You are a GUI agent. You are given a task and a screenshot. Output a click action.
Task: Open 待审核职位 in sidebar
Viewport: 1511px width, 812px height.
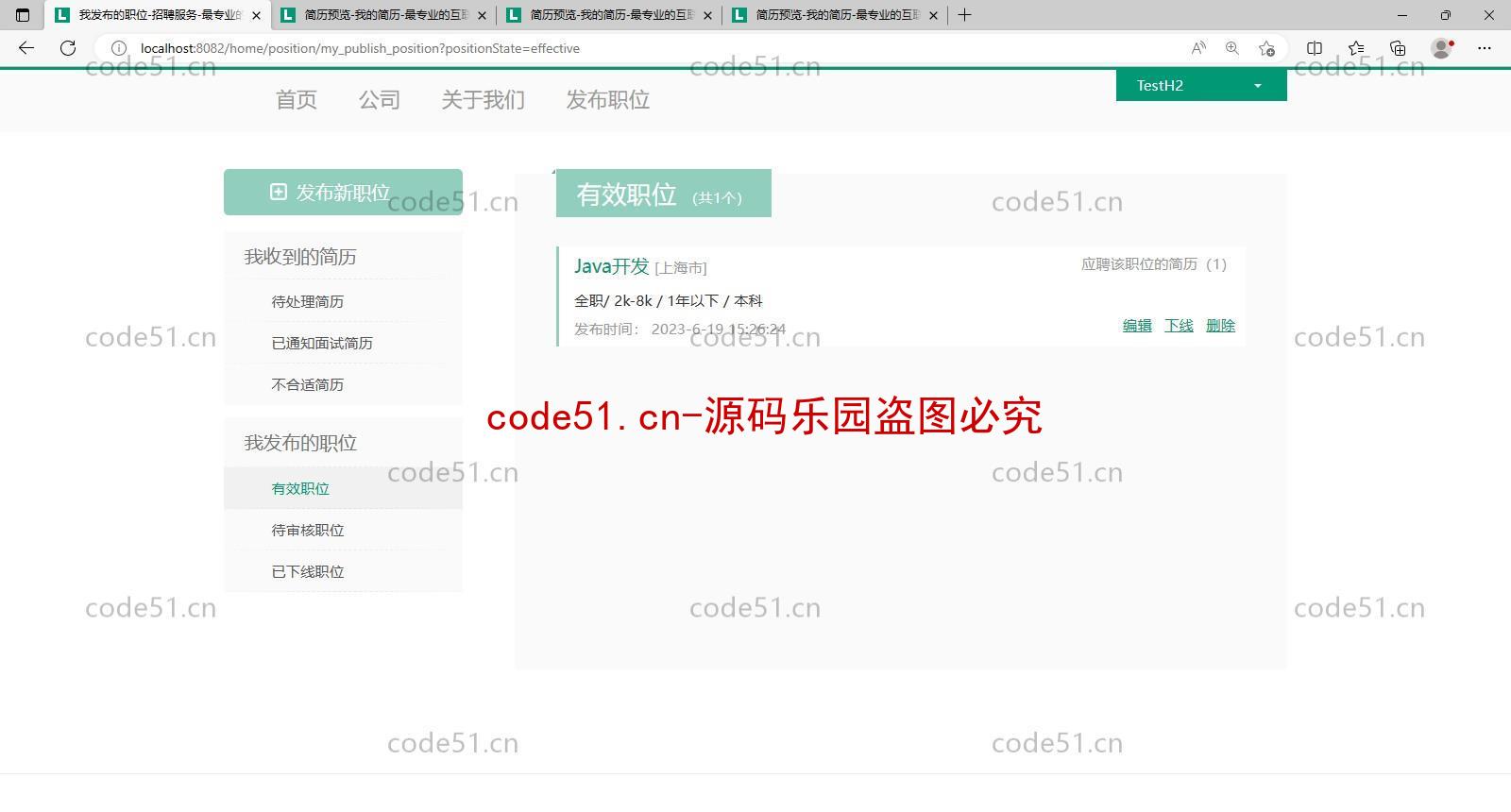[x=308, y=530]
